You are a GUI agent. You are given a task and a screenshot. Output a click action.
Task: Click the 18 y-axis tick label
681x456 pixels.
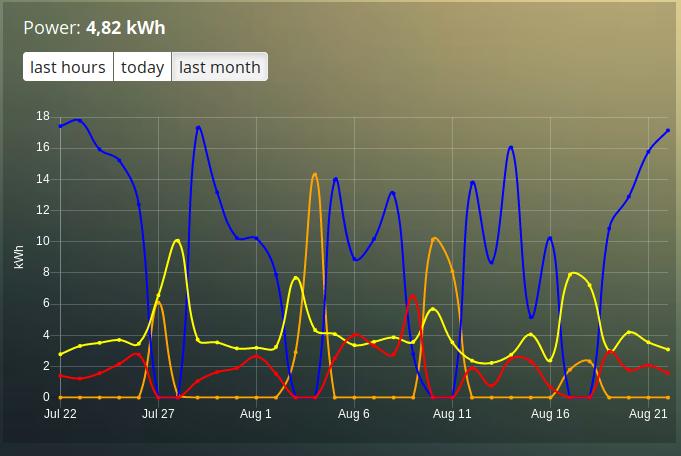point(43,116)
